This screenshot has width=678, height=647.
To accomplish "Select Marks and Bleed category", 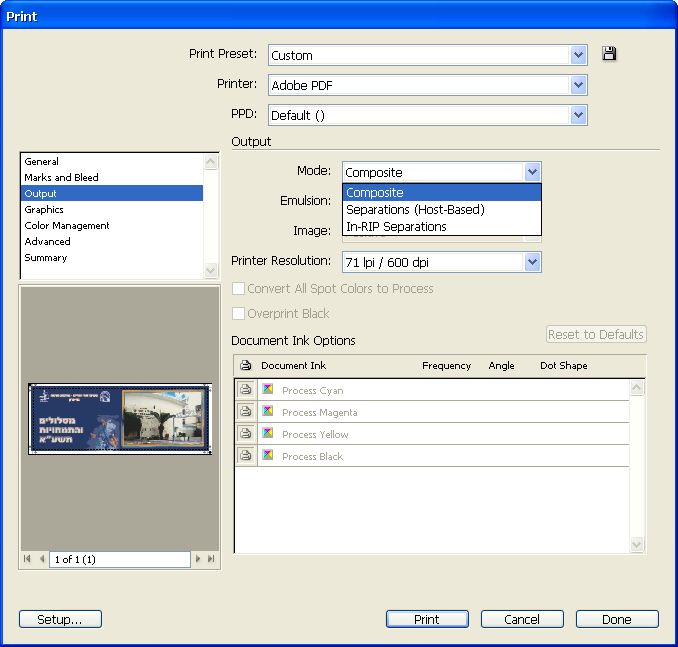I will tap(61, 178).
